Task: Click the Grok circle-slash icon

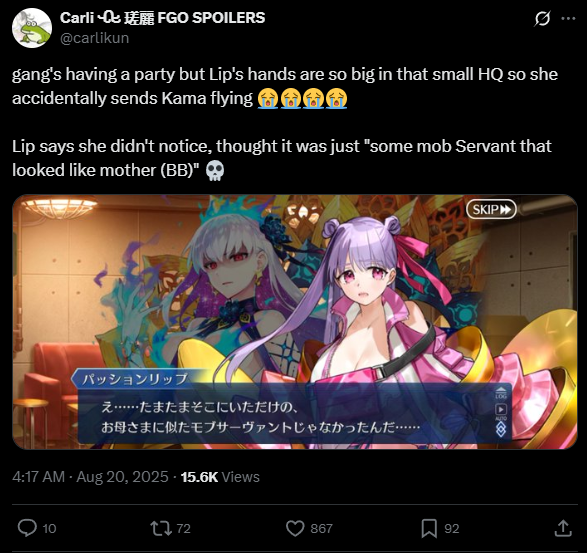Action: point(542,18)
